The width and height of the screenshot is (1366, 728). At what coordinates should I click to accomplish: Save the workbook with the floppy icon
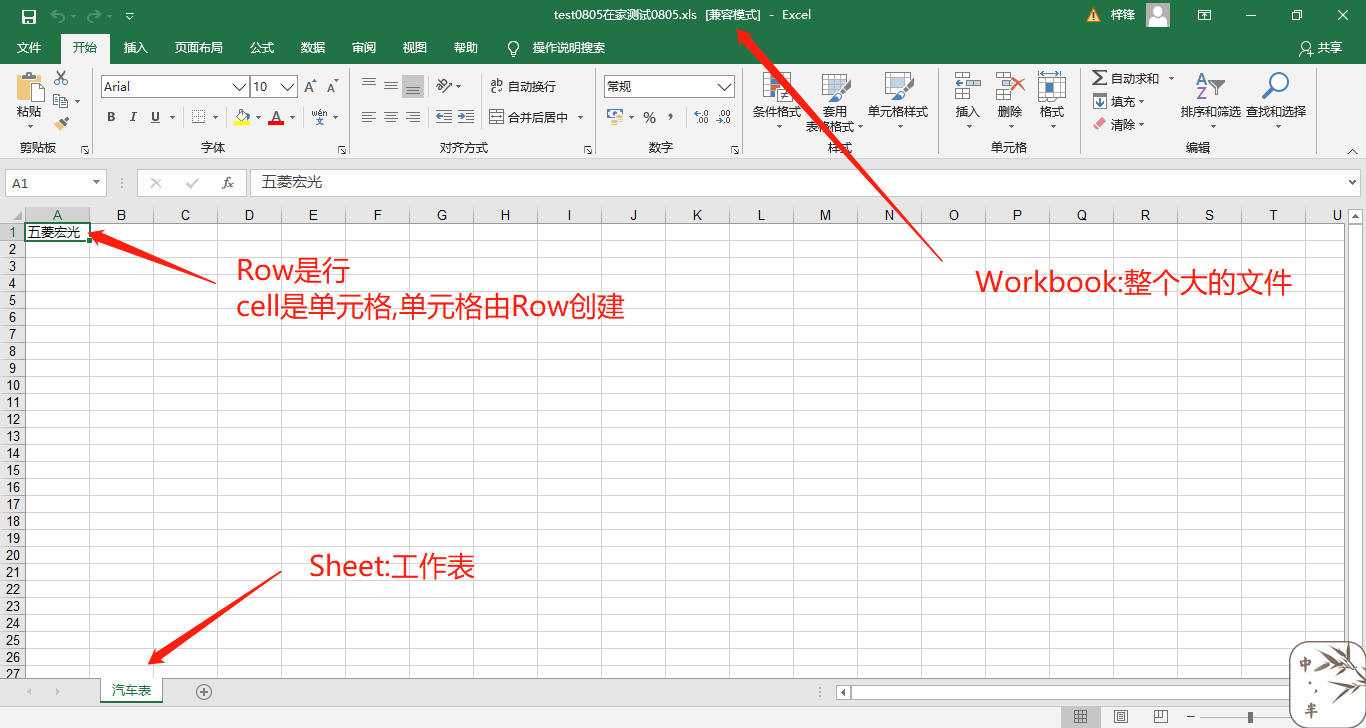click(x=28, y=16)
